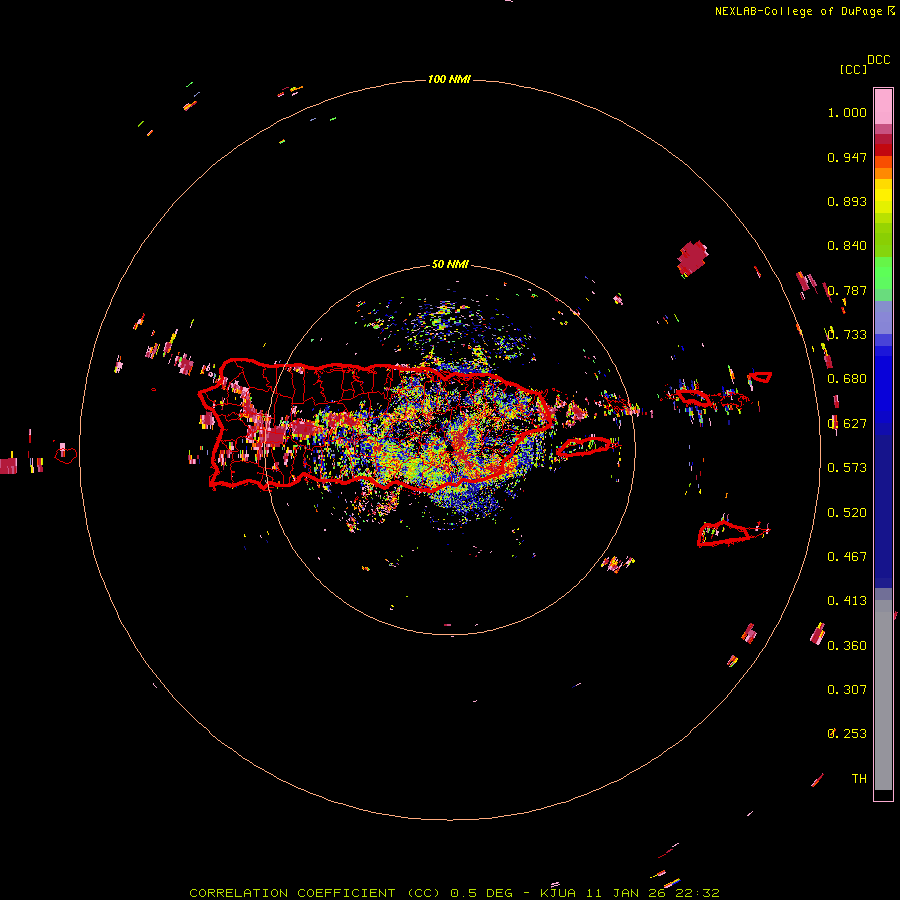Click the 0.413 scale value

(x=847, y=601)
